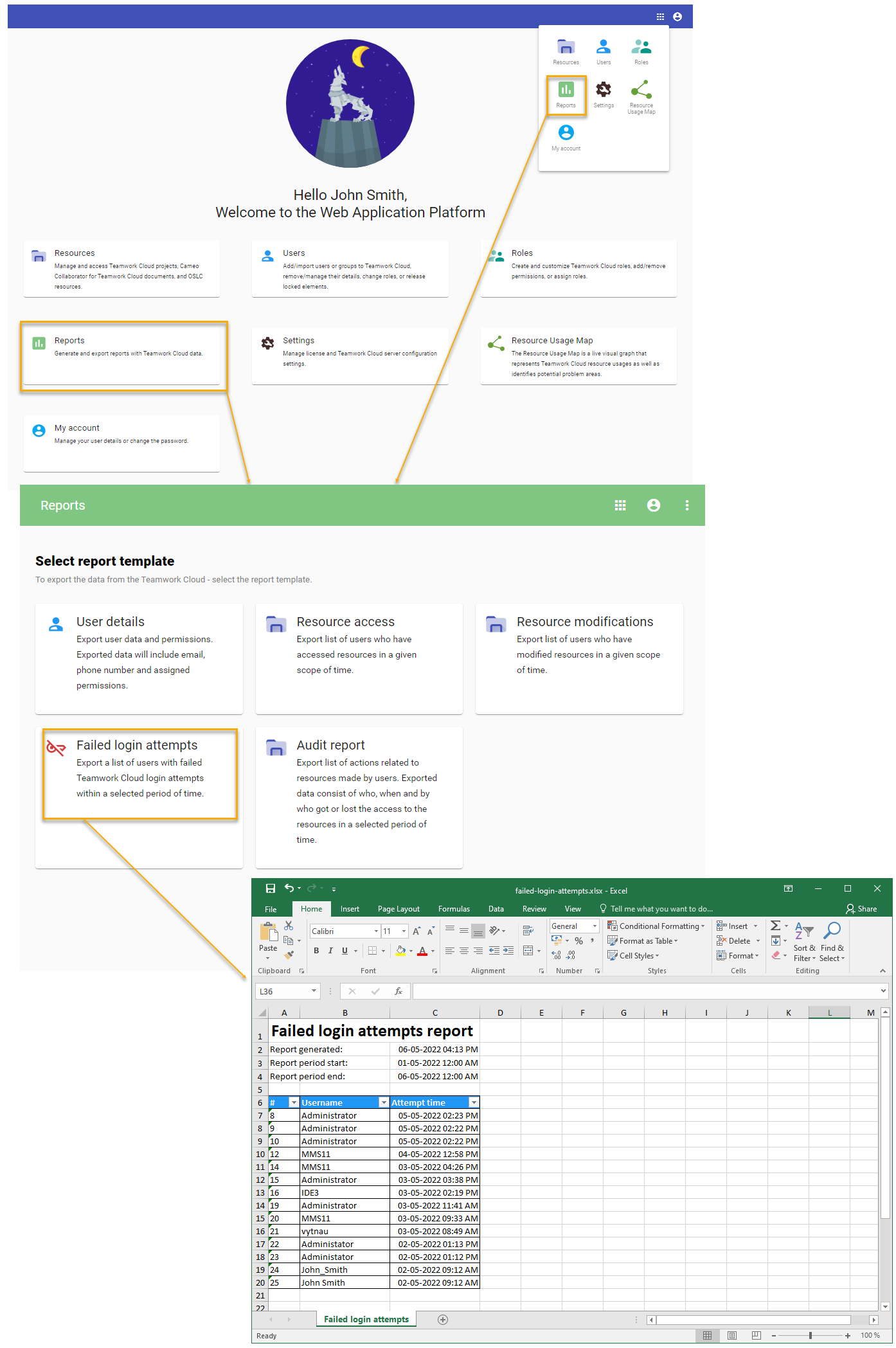Click the Increase Indent icon
896x1348 pixels.
[x=508, y=951]
